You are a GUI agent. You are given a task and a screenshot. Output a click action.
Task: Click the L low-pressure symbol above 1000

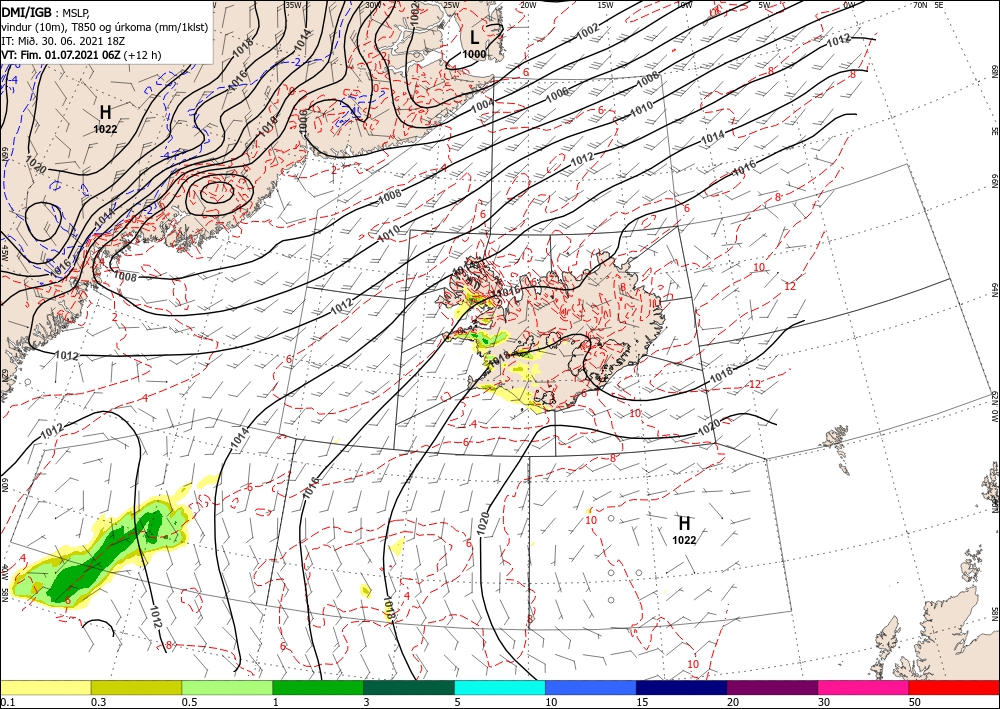[474, 38]
